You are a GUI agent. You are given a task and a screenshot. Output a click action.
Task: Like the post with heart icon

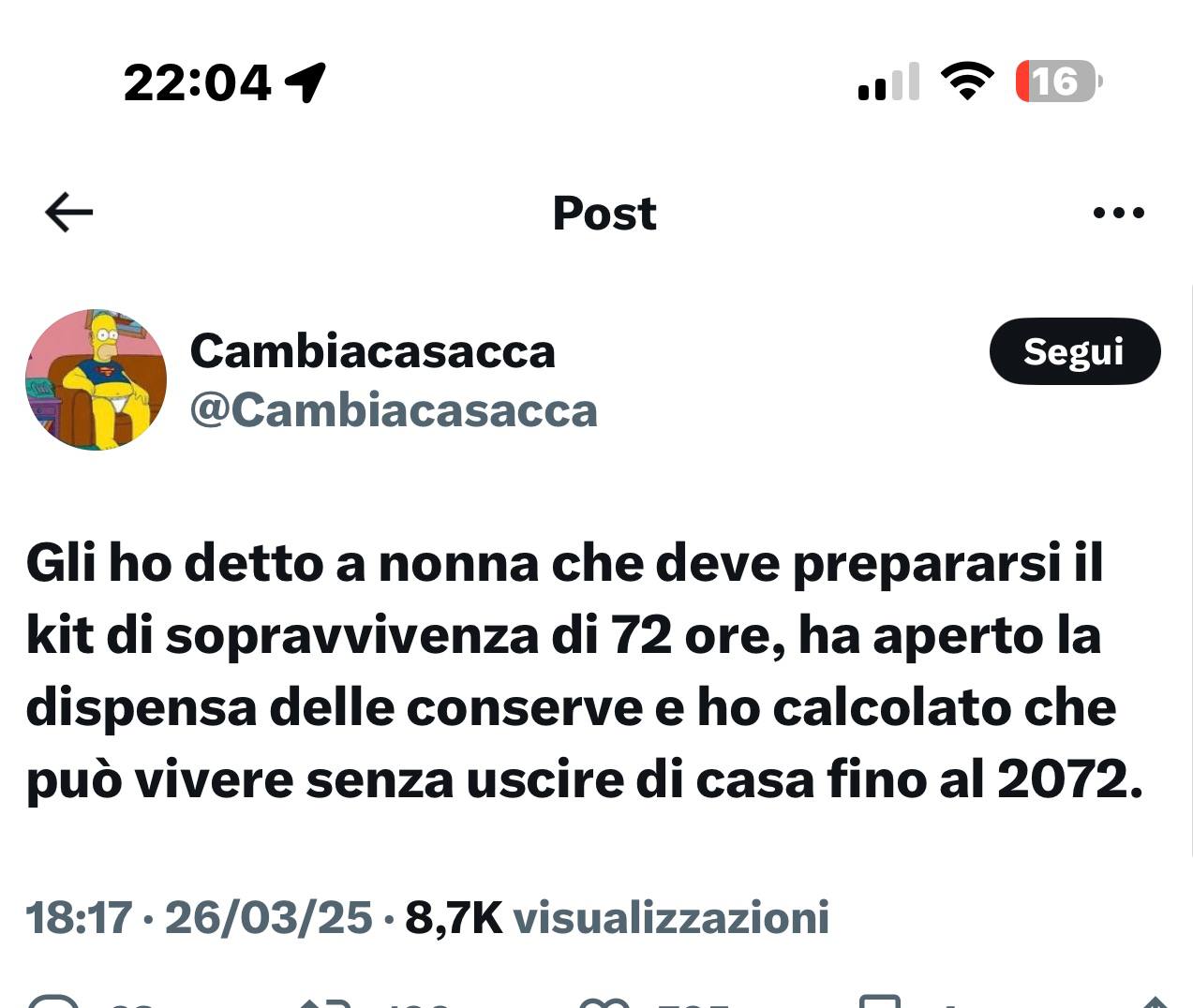point(604,1001)
